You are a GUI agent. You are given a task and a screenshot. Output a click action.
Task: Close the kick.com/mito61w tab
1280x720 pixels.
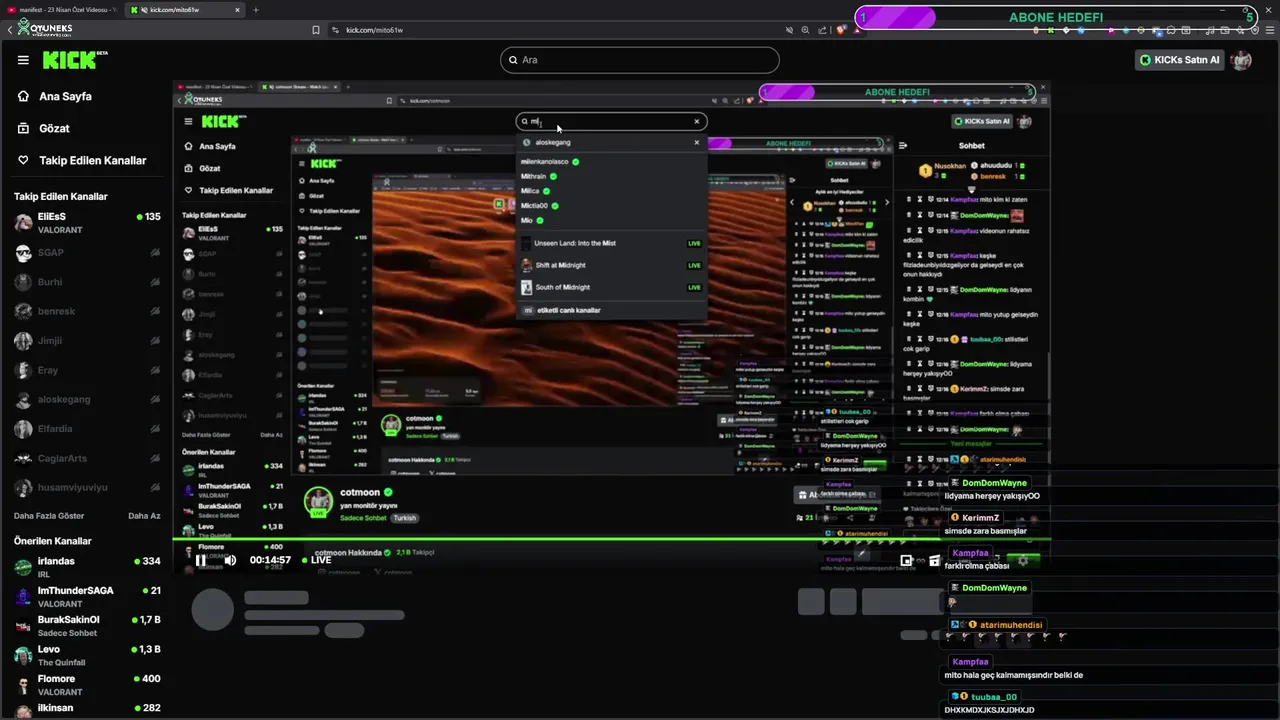[x=237, y=10]
